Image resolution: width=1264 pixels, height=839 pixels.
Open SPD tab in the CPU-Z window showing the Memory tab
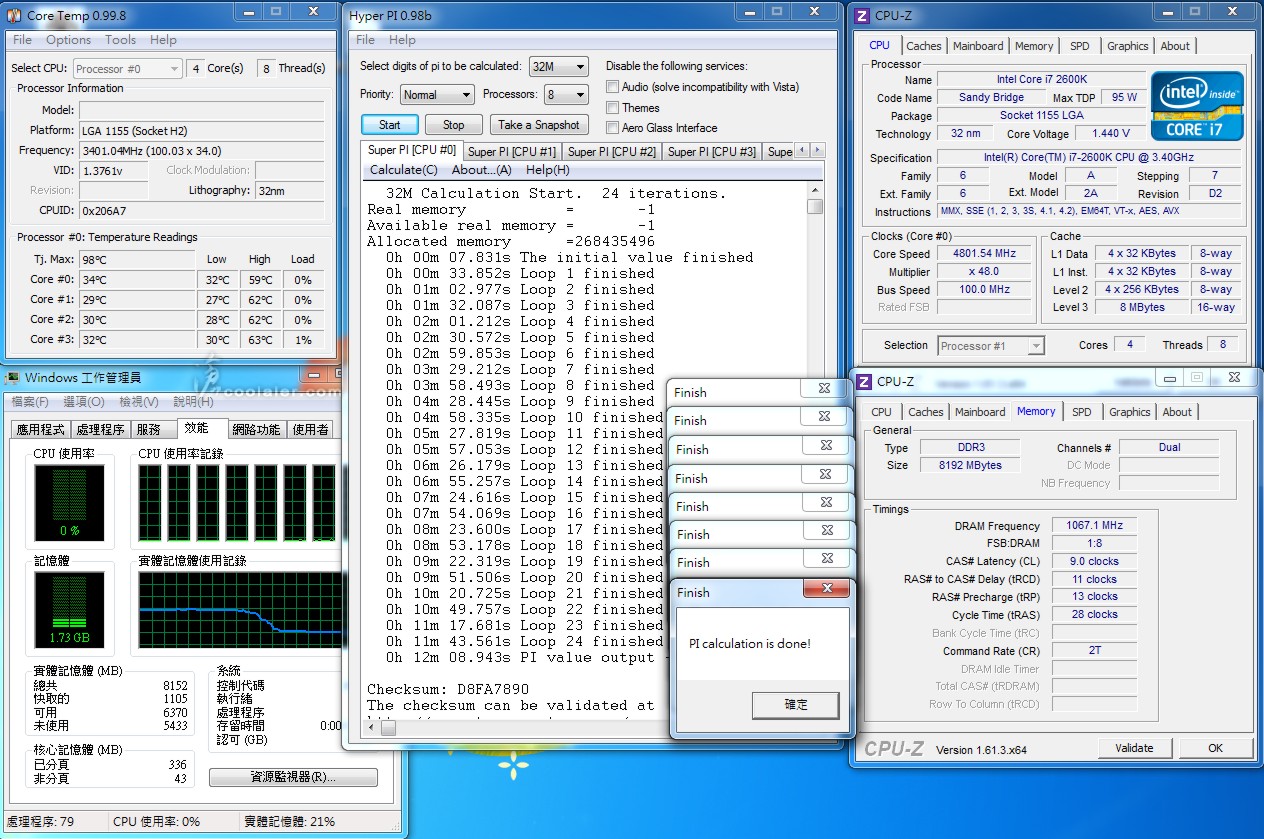pyautogui.click(x=1082, y=412)
